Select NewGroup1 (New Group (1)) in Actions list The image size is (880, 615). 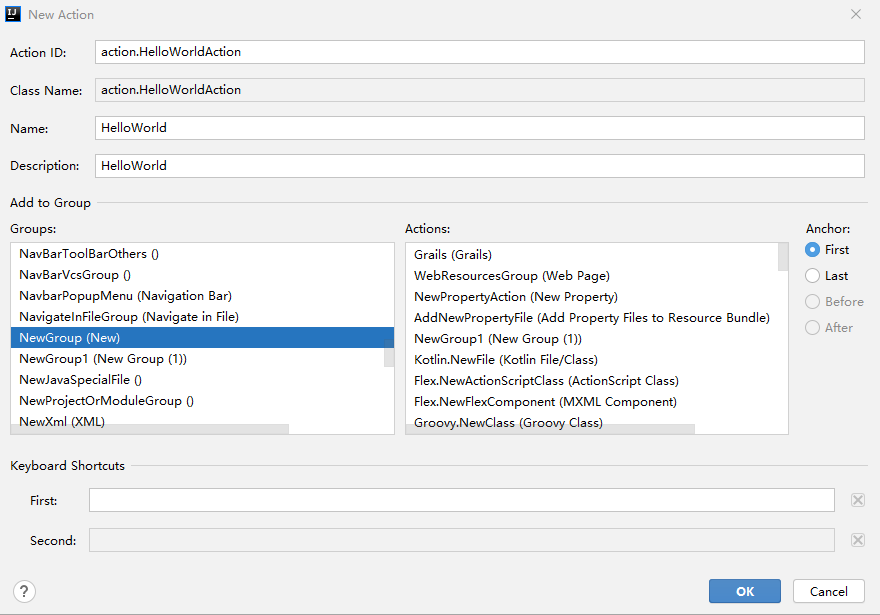point(597,339)
